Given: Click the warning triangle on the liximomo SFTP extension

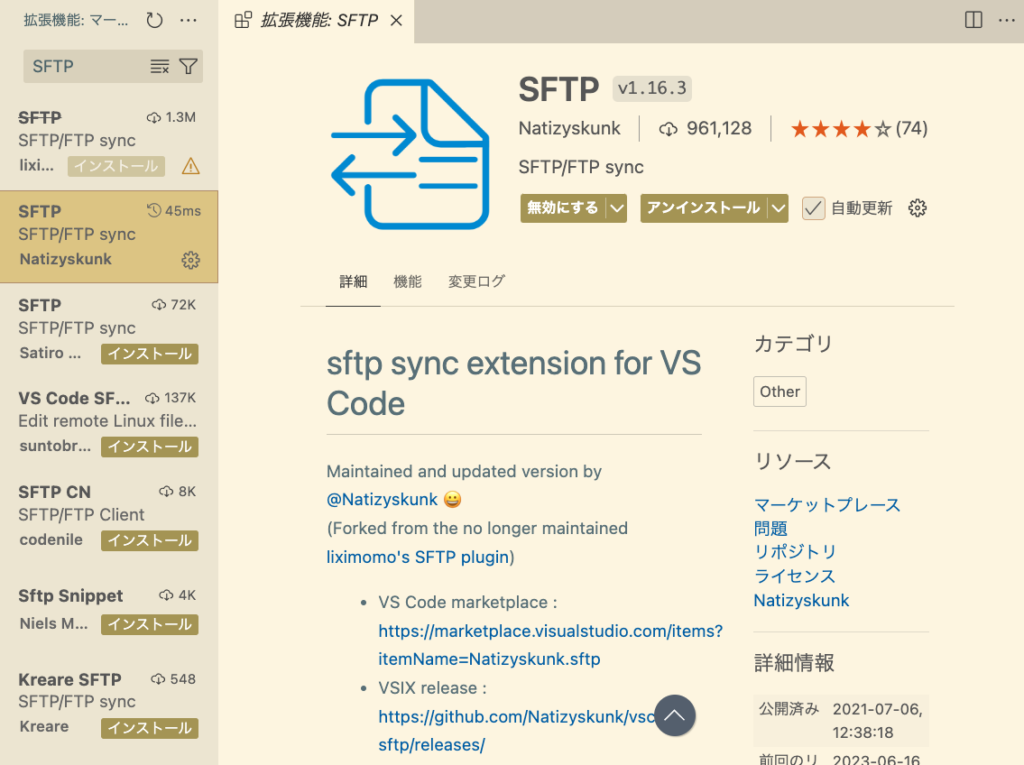Looking at the screenshot, I should pyautogui.click(x=190, y=165).
